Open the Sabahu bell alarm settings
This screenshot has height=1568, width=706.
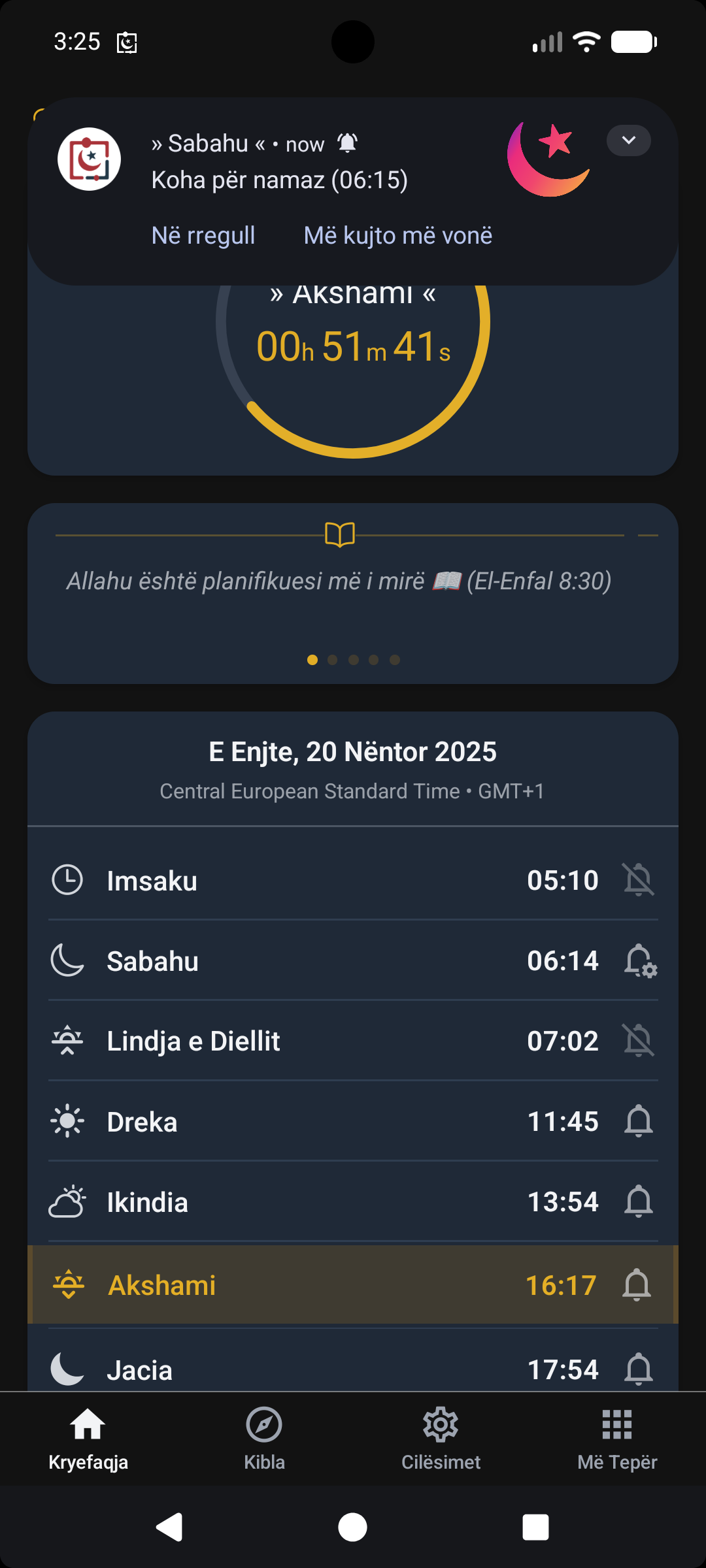pos(639,961)
